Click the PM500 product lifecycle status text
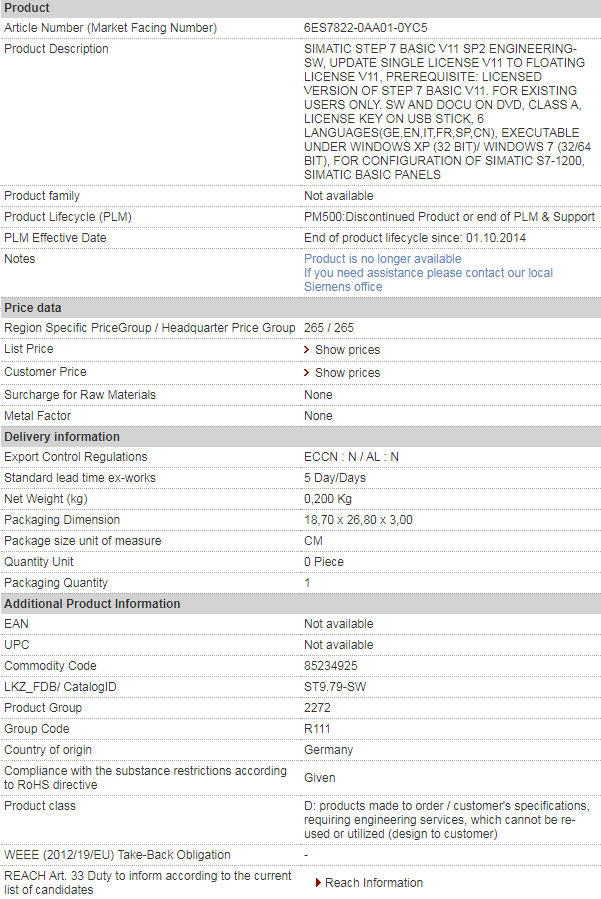This screenshot has height=899, width=601. [x=449, y=217]
